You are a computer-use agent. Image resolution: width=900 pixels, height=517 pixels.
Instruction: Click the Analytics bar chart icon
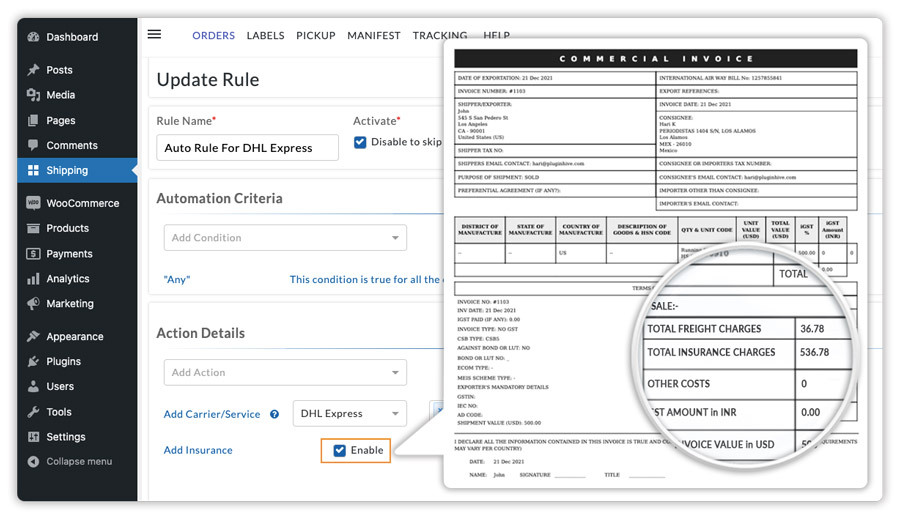pyautogui.click(x=33, y=279)
